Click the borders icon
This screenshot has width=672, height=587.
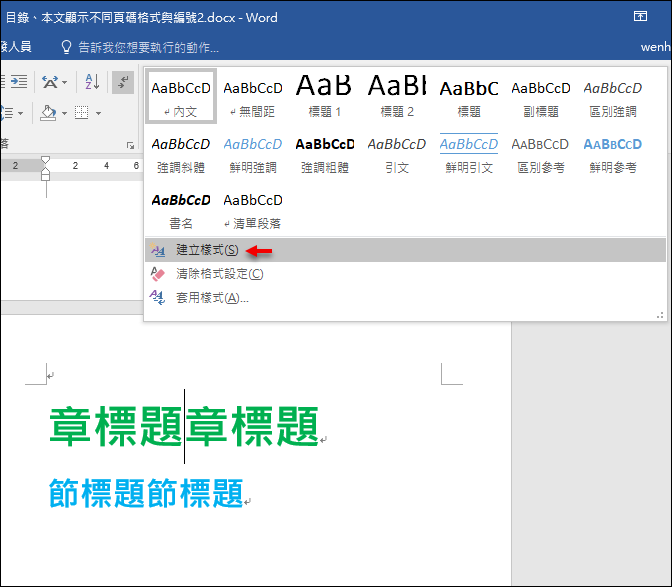[x=81, y=113]
